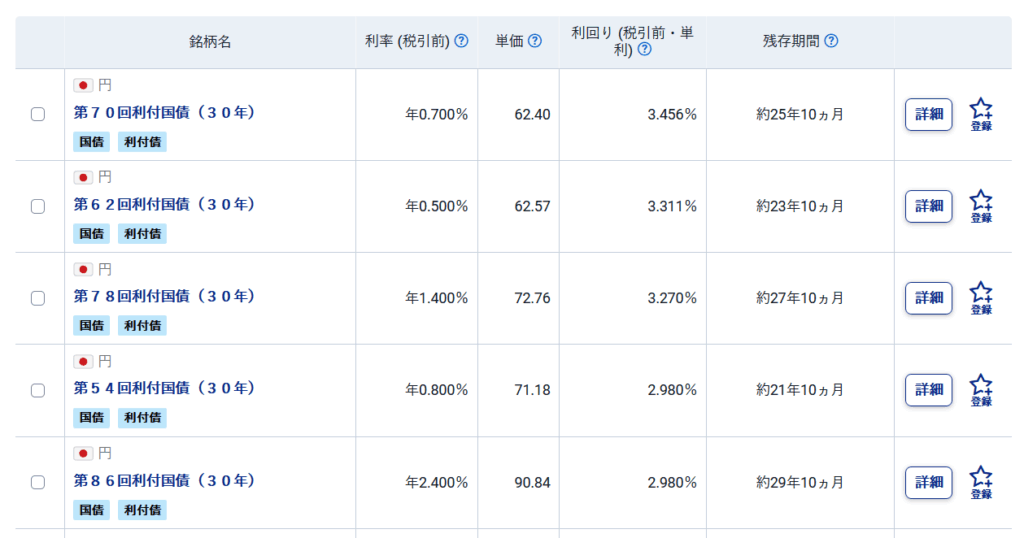Viewport: 1024px width, 538px height.
Task: Click help icon next to 残存期間
Action: [x=831, y=41]
